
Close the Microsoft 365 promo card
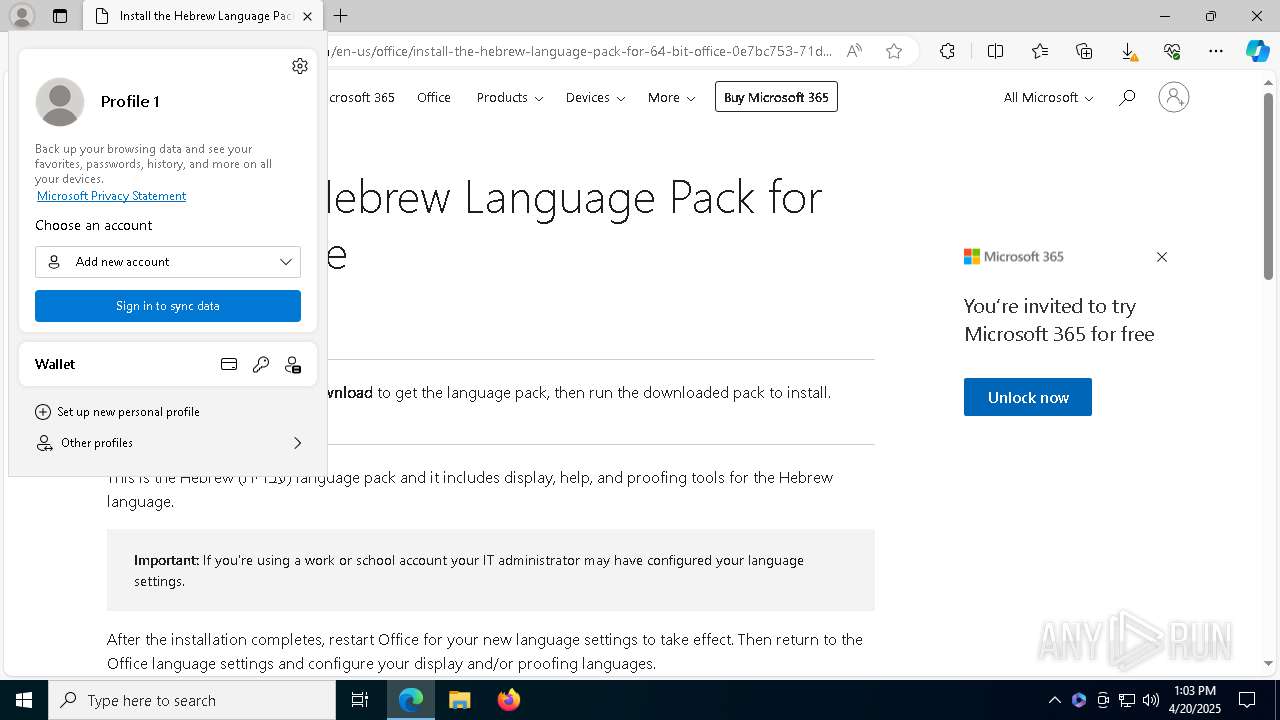1162,257
